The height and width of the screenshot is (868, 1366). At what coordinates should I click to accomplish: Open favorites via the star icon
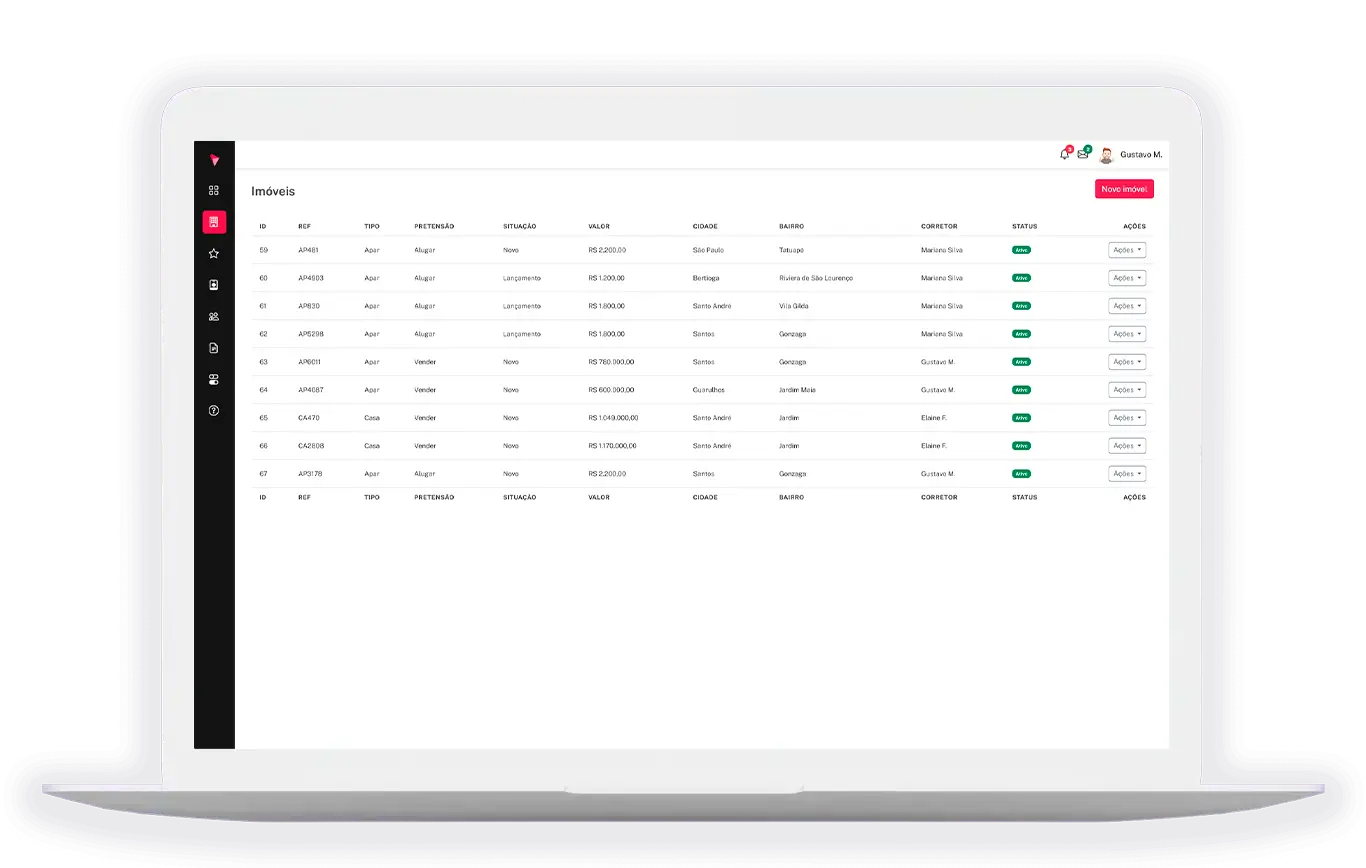pos(213,254)
